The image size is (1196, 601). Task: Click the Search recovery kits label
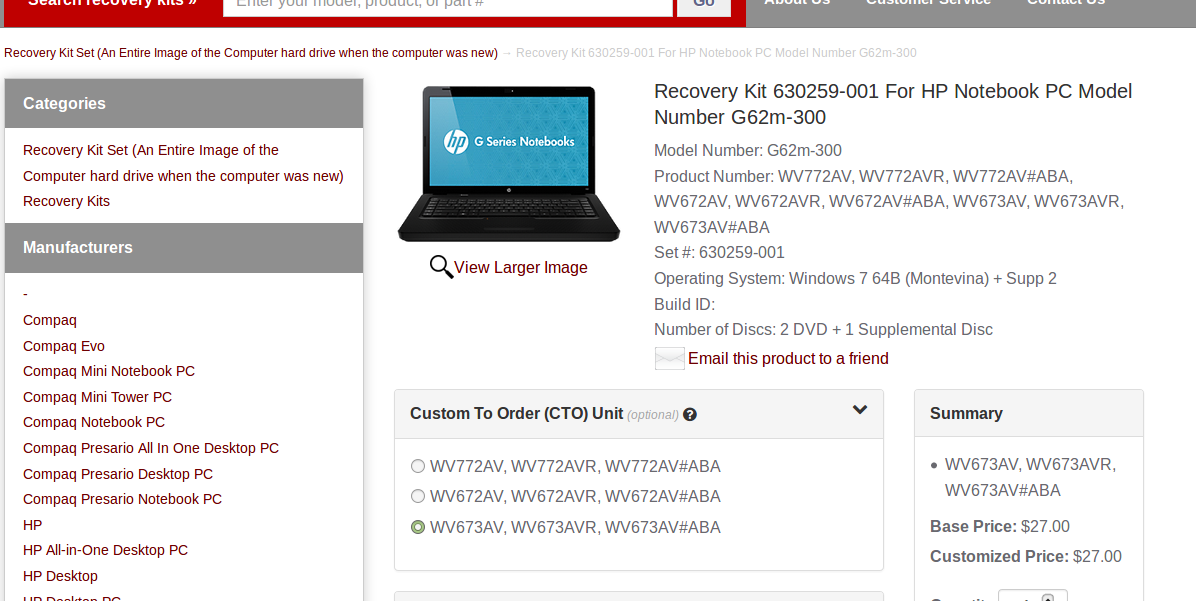[112, 3]
